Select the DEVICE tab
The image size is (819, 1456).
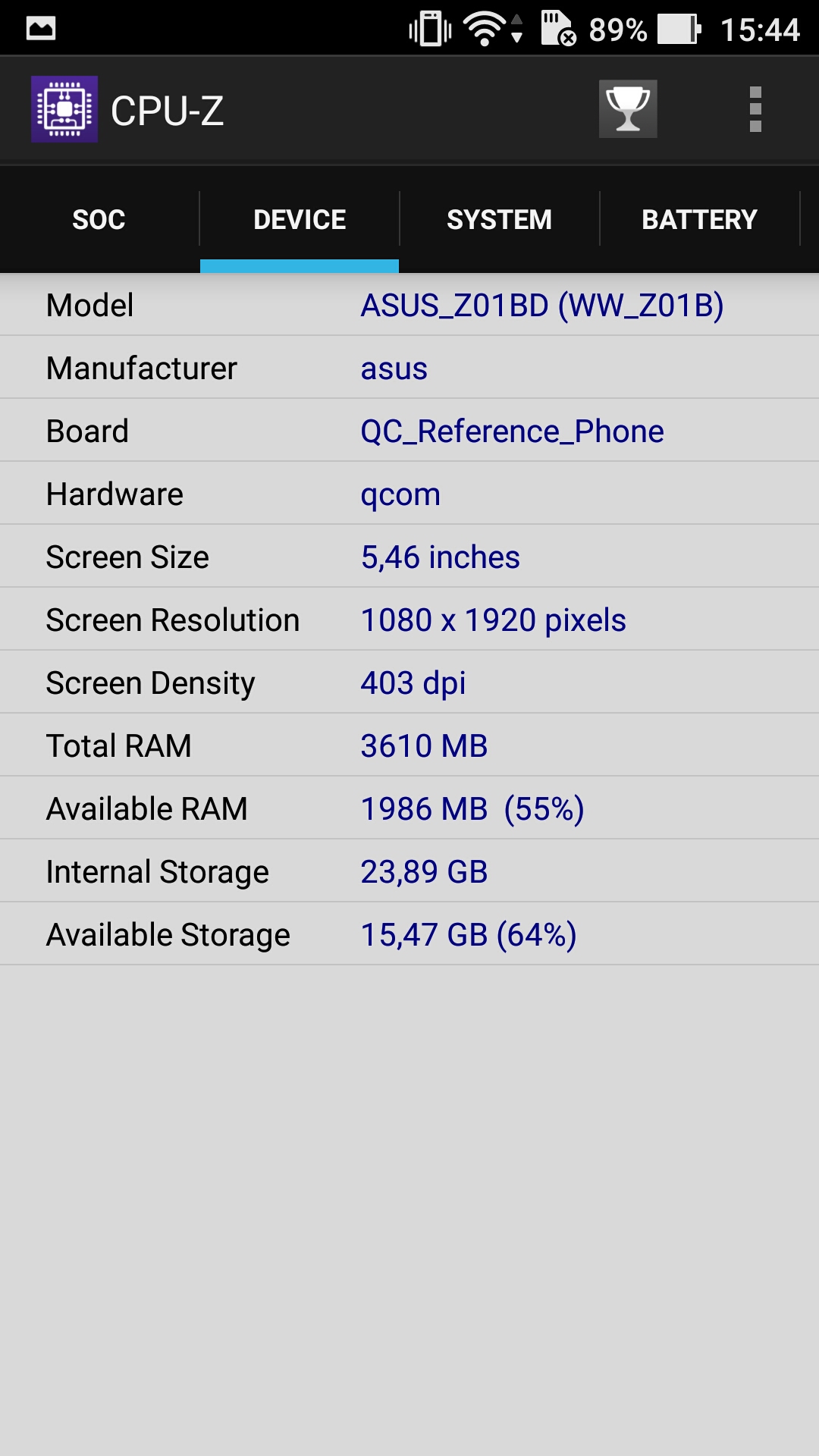pyautogui.click(x=300, y=220)
